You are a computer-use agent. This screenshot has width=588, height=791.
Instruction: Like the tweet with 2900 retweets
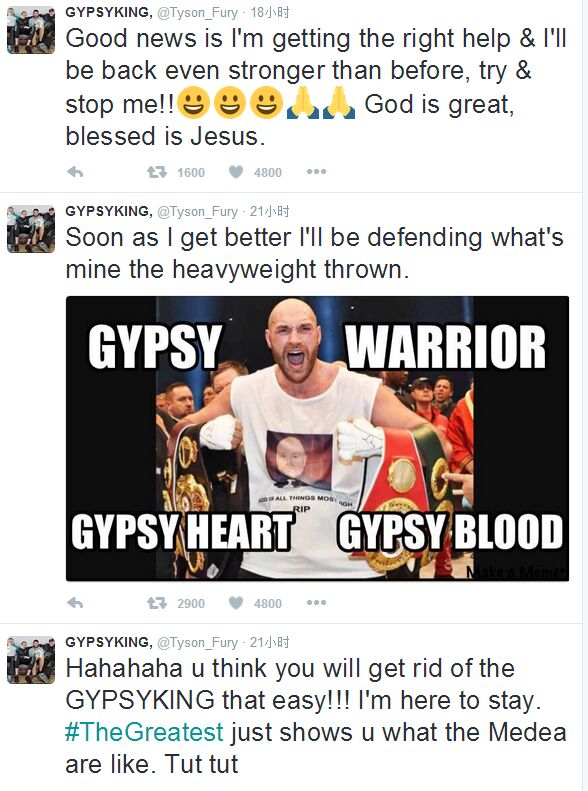pyautogui.click(x=236, y=603)
